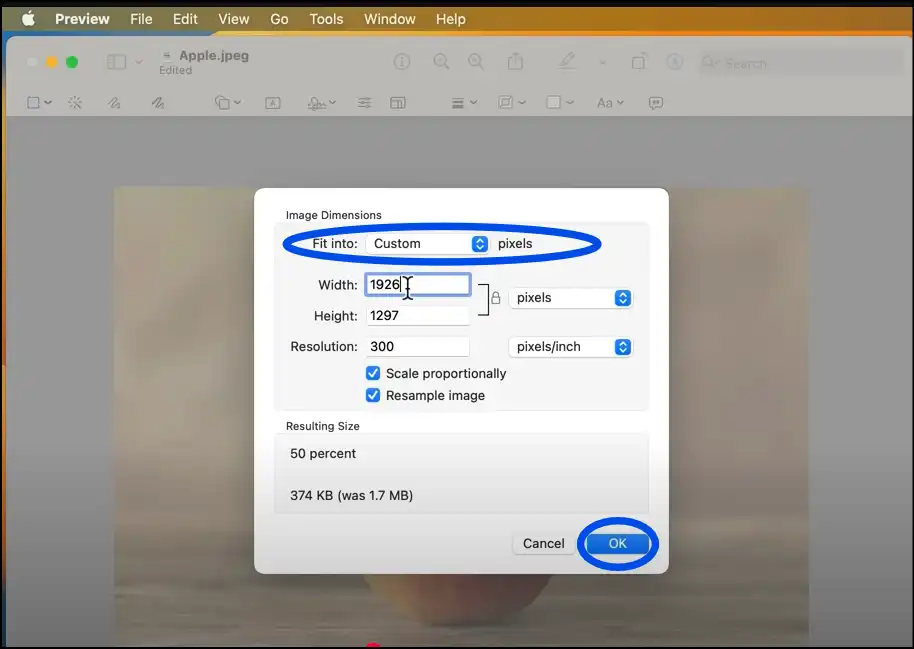Select the Sketch tool
Image resolution: width=914 pixels, height=649 pixels.
pyautogui.click(x=114, y=103)
